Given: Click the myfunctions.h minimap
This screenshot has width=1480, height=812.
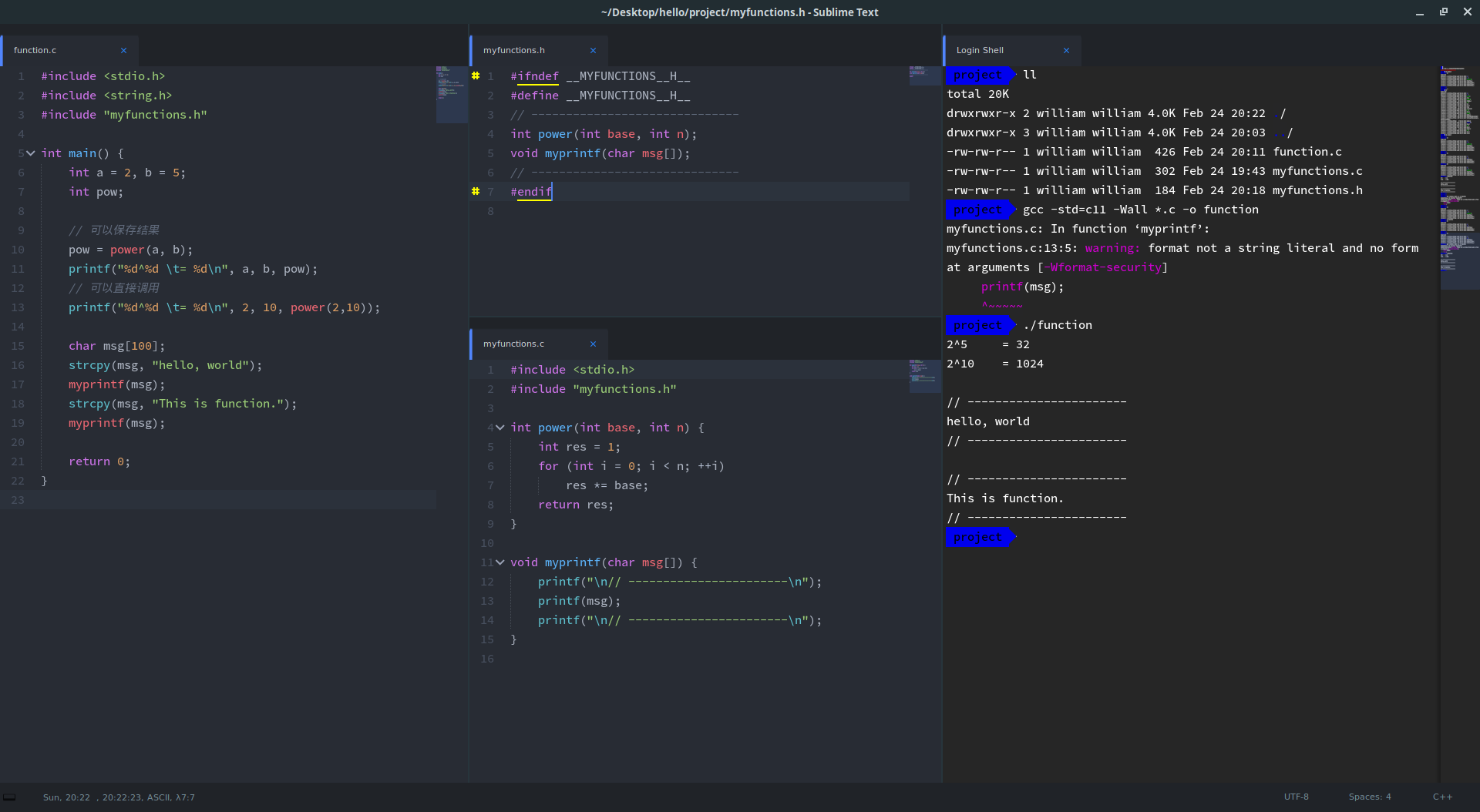Looking at the screenshot, I should coord(925,75).
